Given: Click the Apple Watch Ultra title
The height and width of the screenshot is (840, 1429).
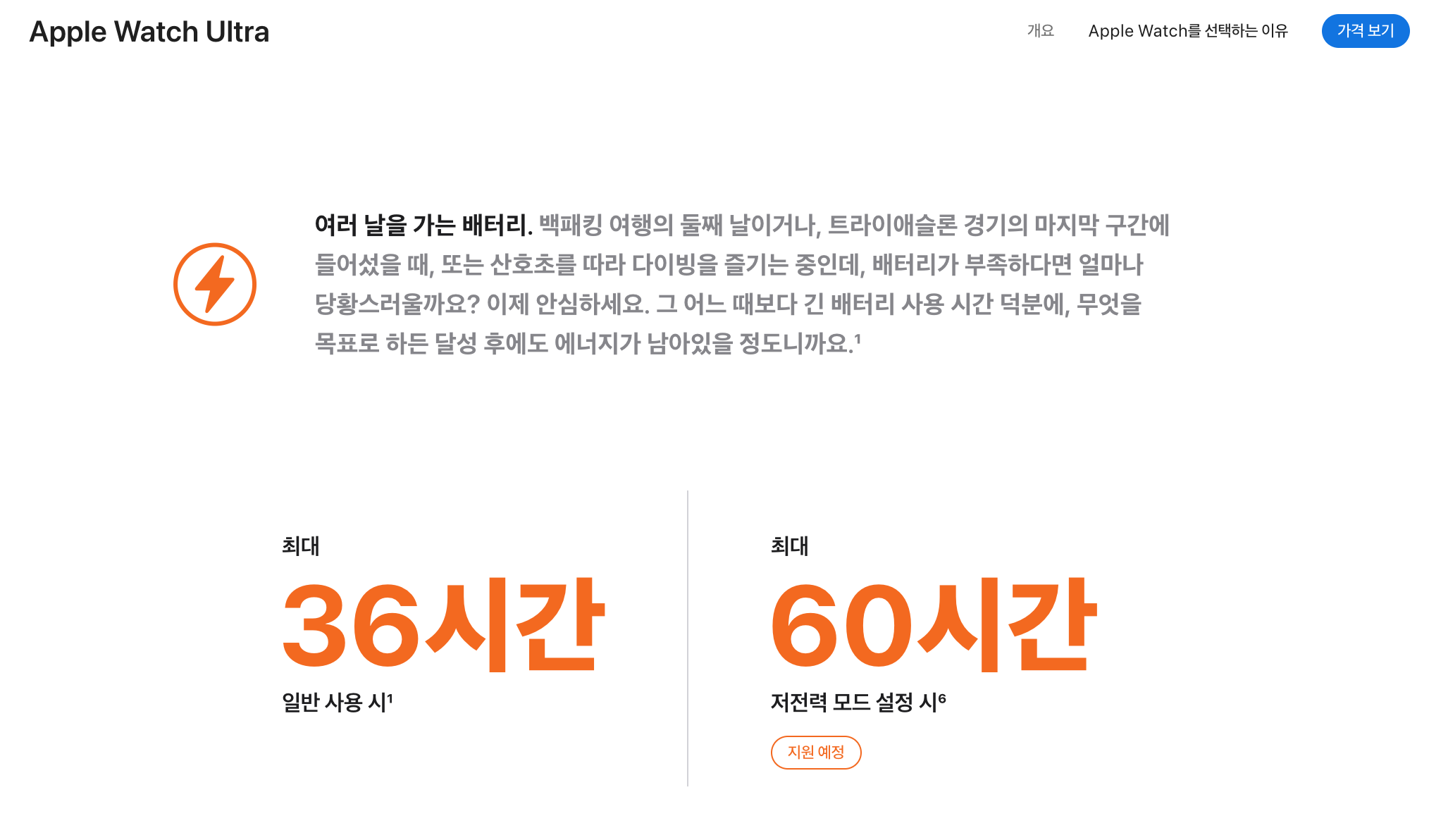Looking at the screenshot, I should click(149, 32).
